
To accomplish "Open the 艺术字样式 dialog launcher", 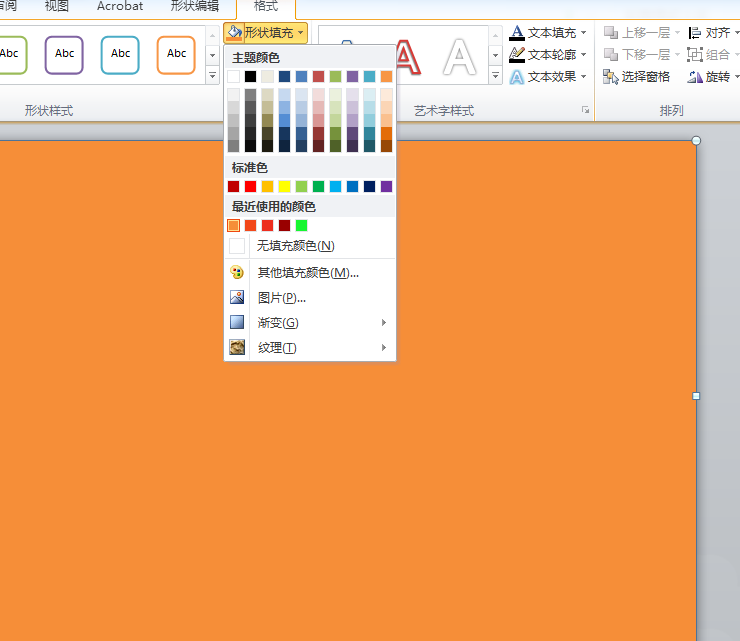I will click(x=586, y=110).
